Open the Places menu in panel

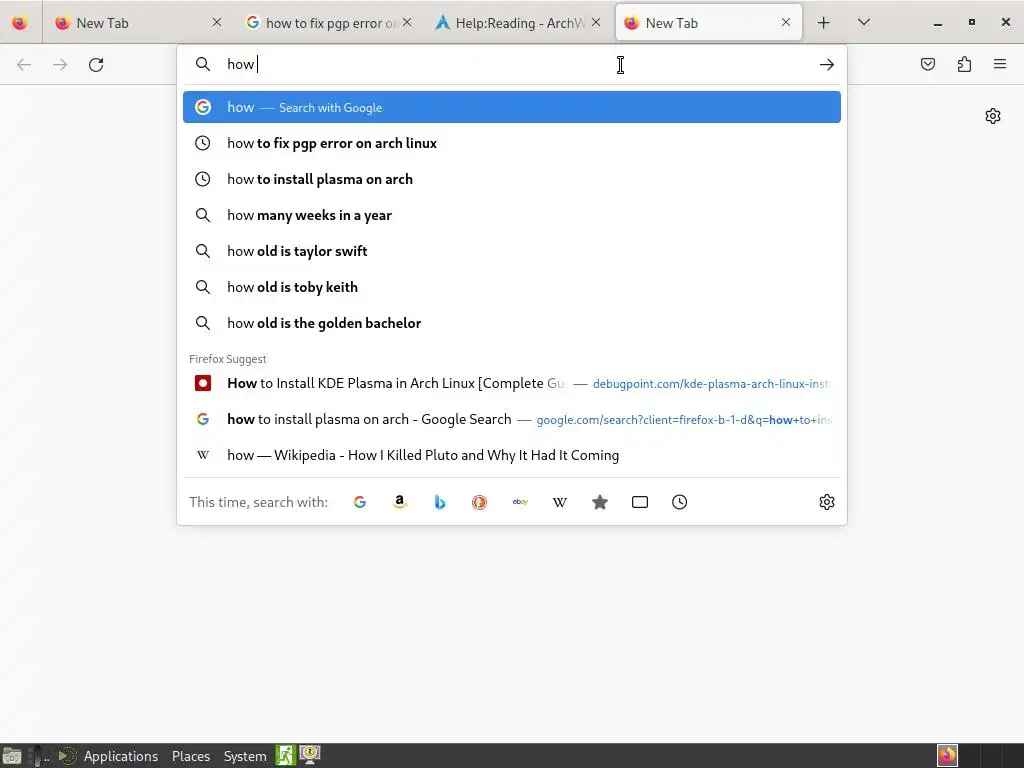[191, 756]
